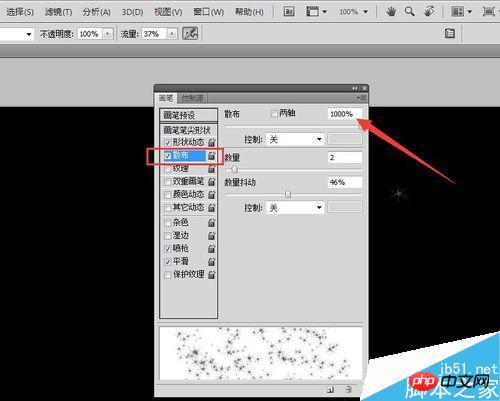Click the 数量抖动 46% value field

coord(345,182)
